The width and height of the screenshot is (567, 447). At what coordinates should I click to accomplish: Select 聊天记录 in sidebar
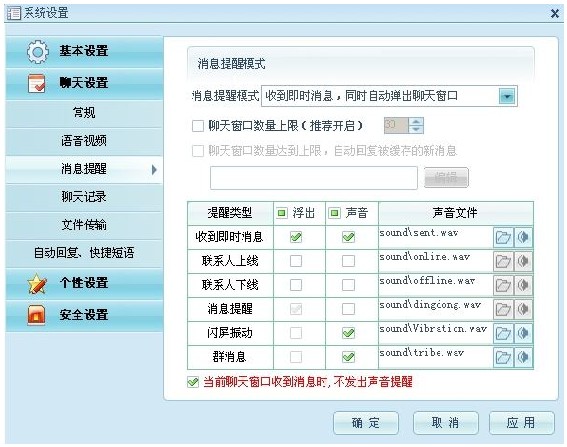(x=84, y=197)
